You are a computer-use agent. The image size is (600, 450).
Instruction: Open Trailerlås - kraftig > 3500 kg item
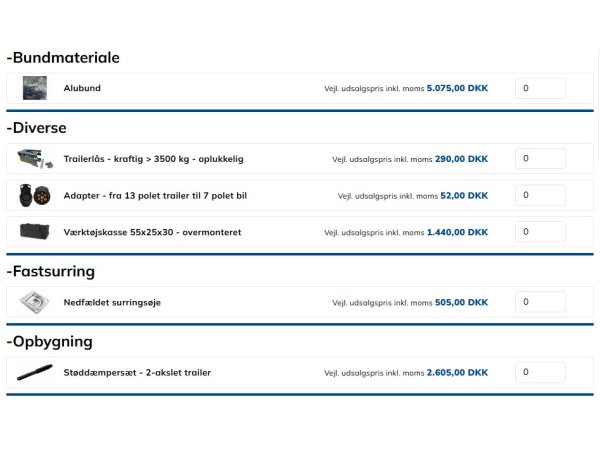(153, 159)
